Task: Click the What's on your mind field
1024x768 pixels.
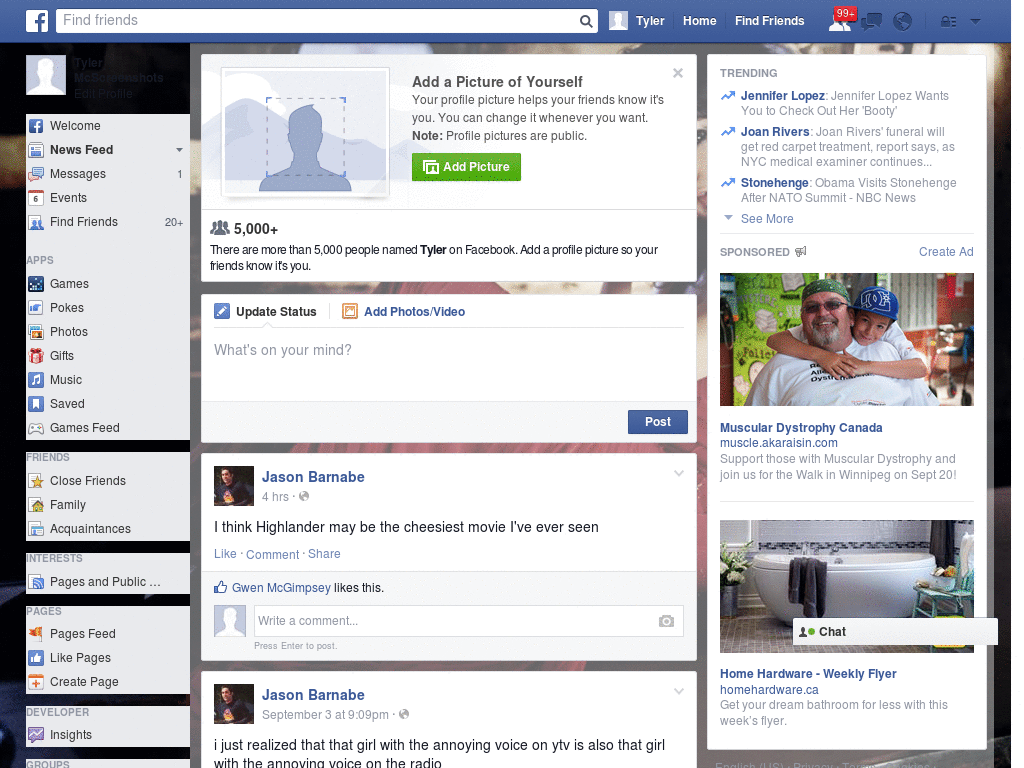Action: tap(449, 364)
